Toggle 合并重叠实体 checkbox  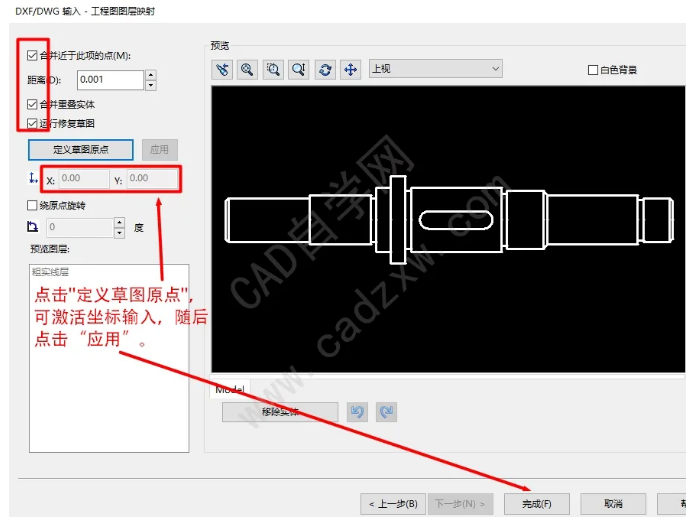(x=32, y=104)
